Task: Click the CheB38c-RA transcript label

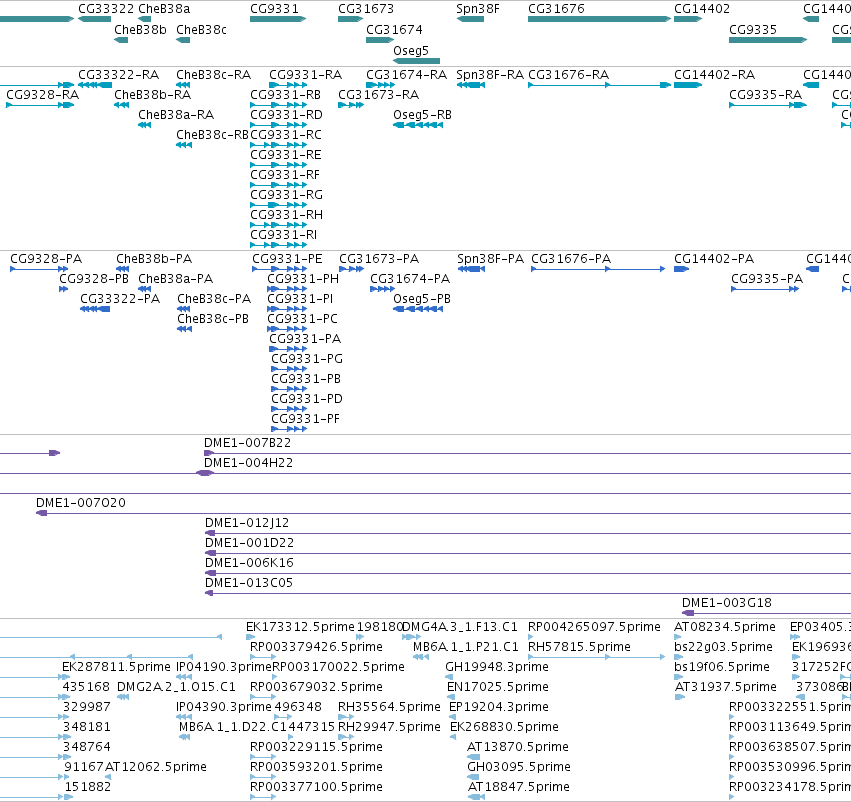Action: (213, 74)
